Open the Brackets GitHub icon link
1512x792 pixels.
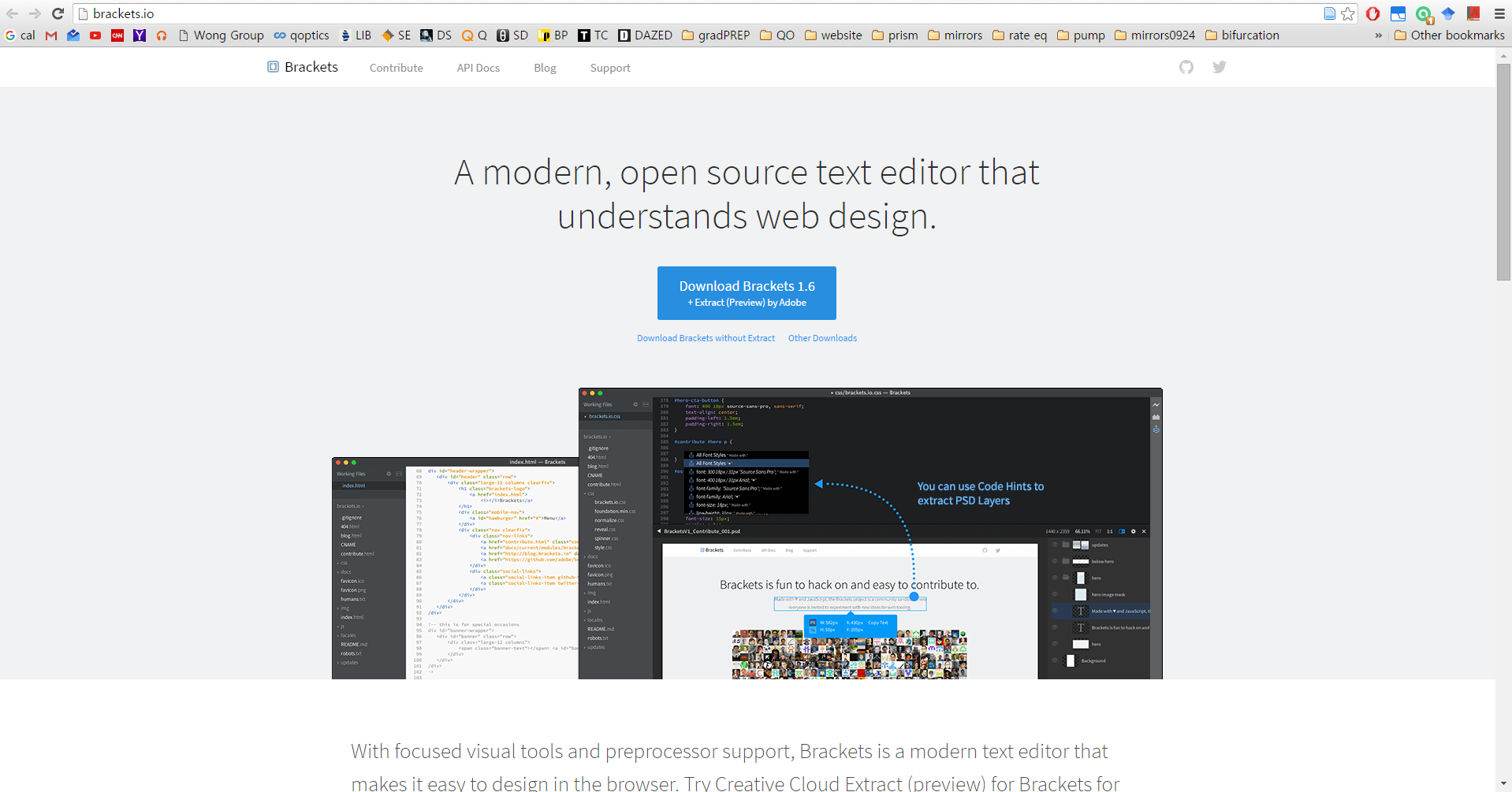pyautogui.click(x=1186, y=67)
